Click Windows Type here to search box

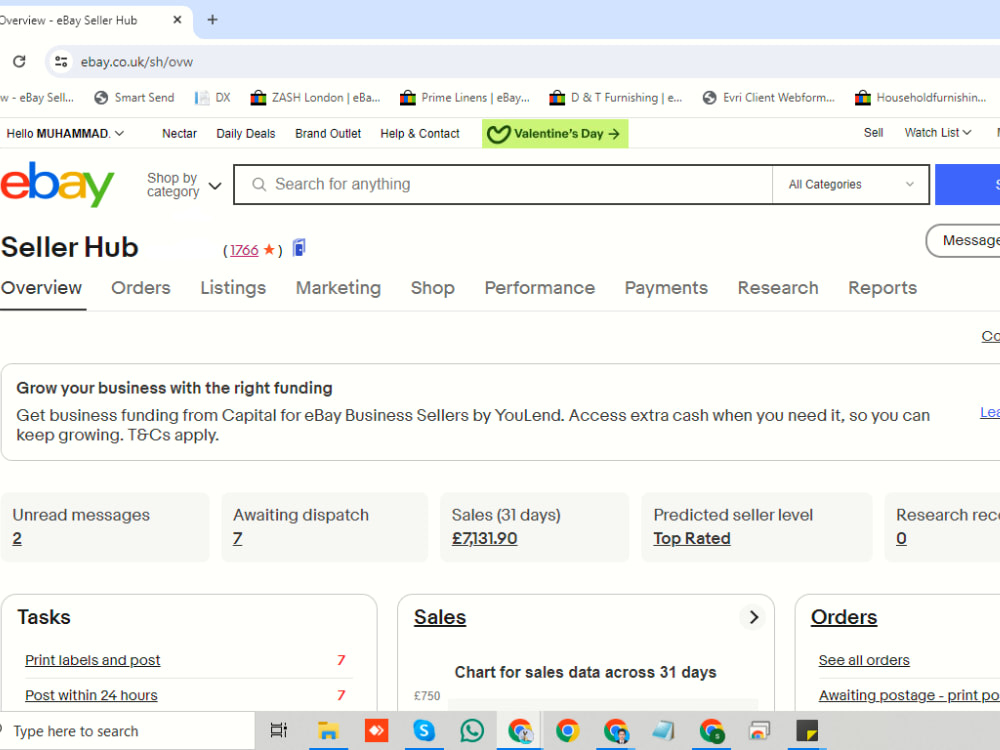tap(126, 731)
